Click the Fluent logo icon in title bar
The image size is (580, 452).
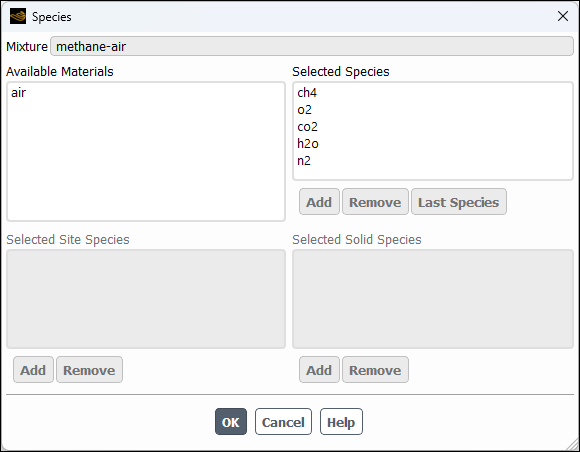click(18, 16)
